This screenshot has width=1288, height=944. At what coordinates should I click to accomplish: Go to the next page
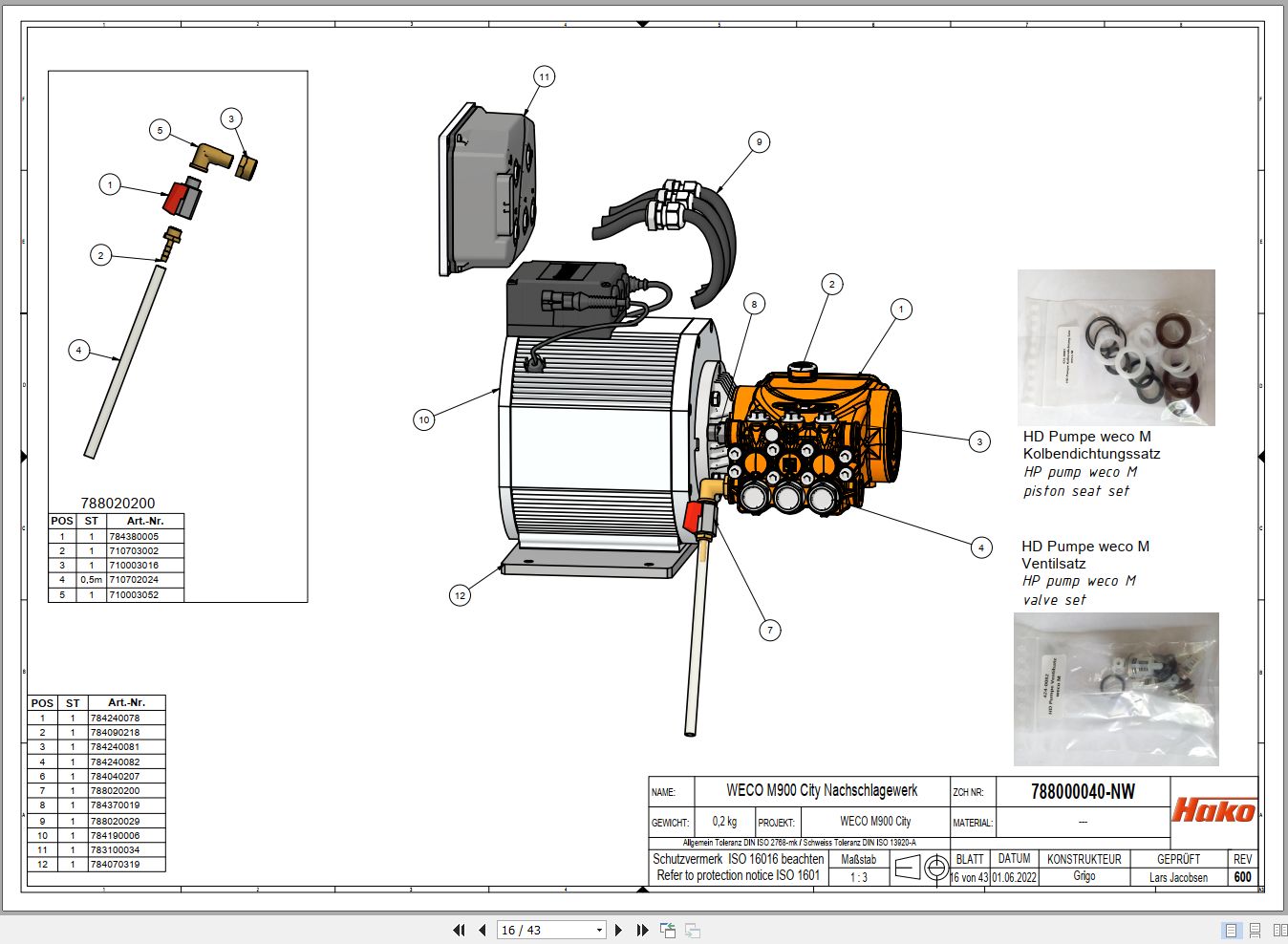tap(618, 930)
